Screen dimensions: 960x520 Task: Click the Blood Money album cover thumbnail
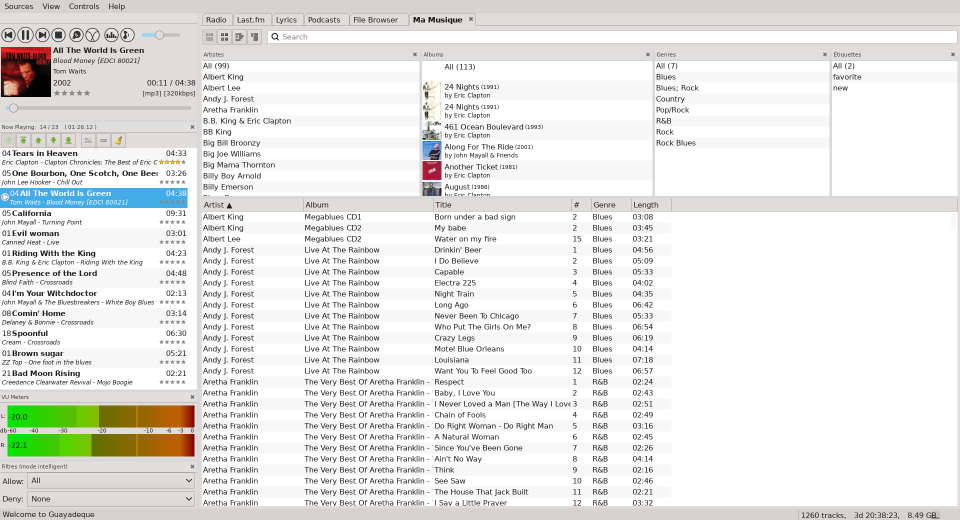point(26,72)
